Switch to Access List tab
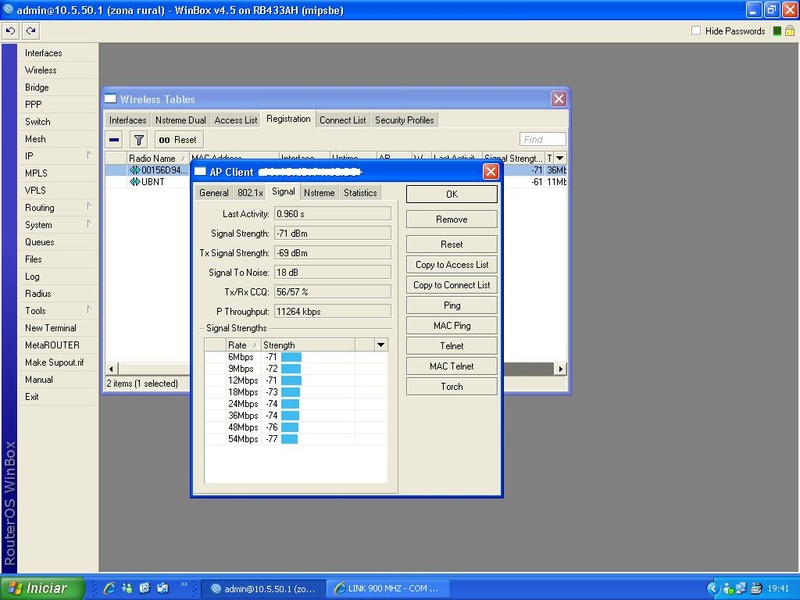The image size is (800, 600). pos(236,120)
